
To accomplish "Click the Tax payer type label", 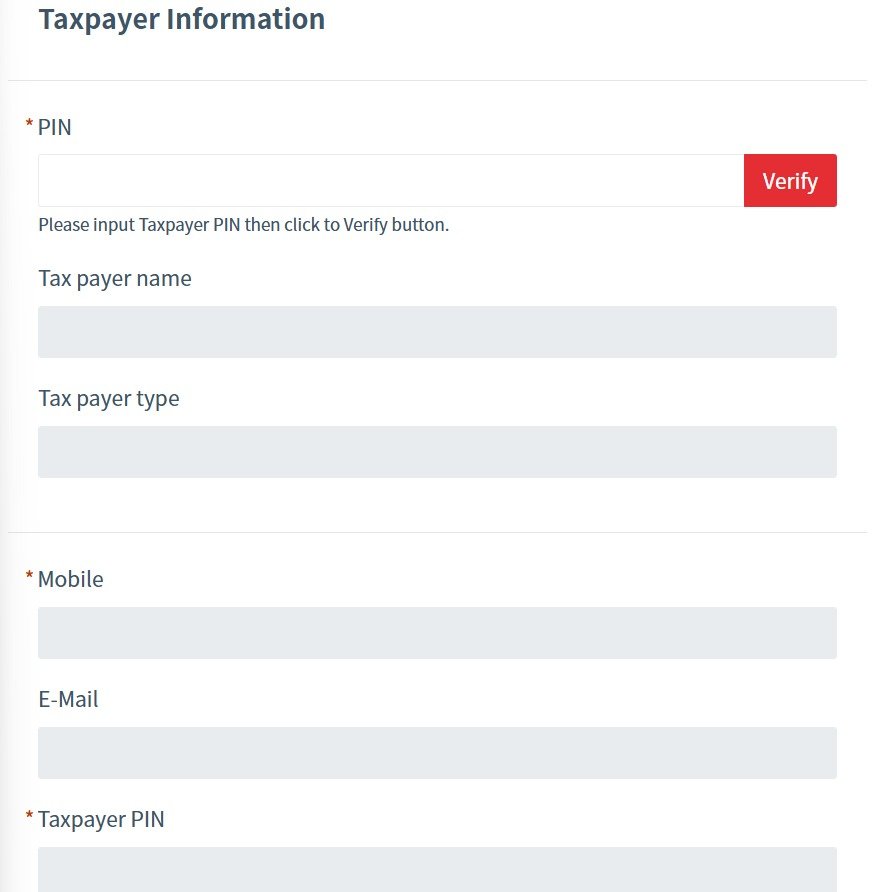I will (x=108, y=398).
